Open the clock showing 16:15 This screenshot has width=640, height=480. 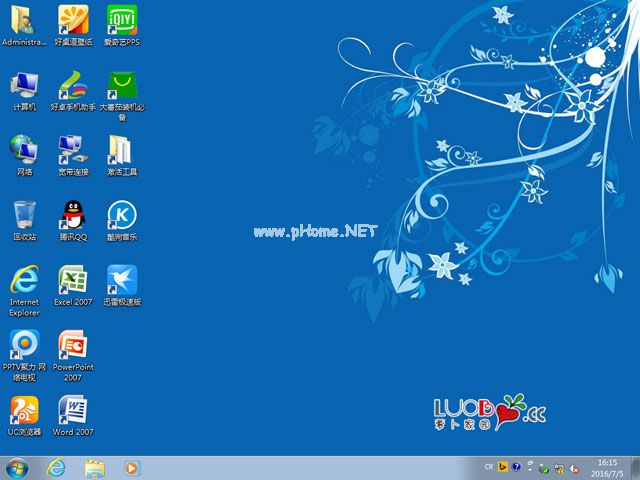pos(607,468)
